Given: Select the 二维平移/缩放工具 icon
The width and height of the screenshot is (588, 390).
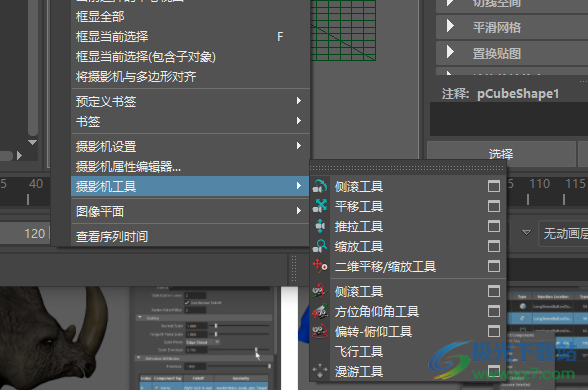Looking at the screenshot, I should point(320,266).
